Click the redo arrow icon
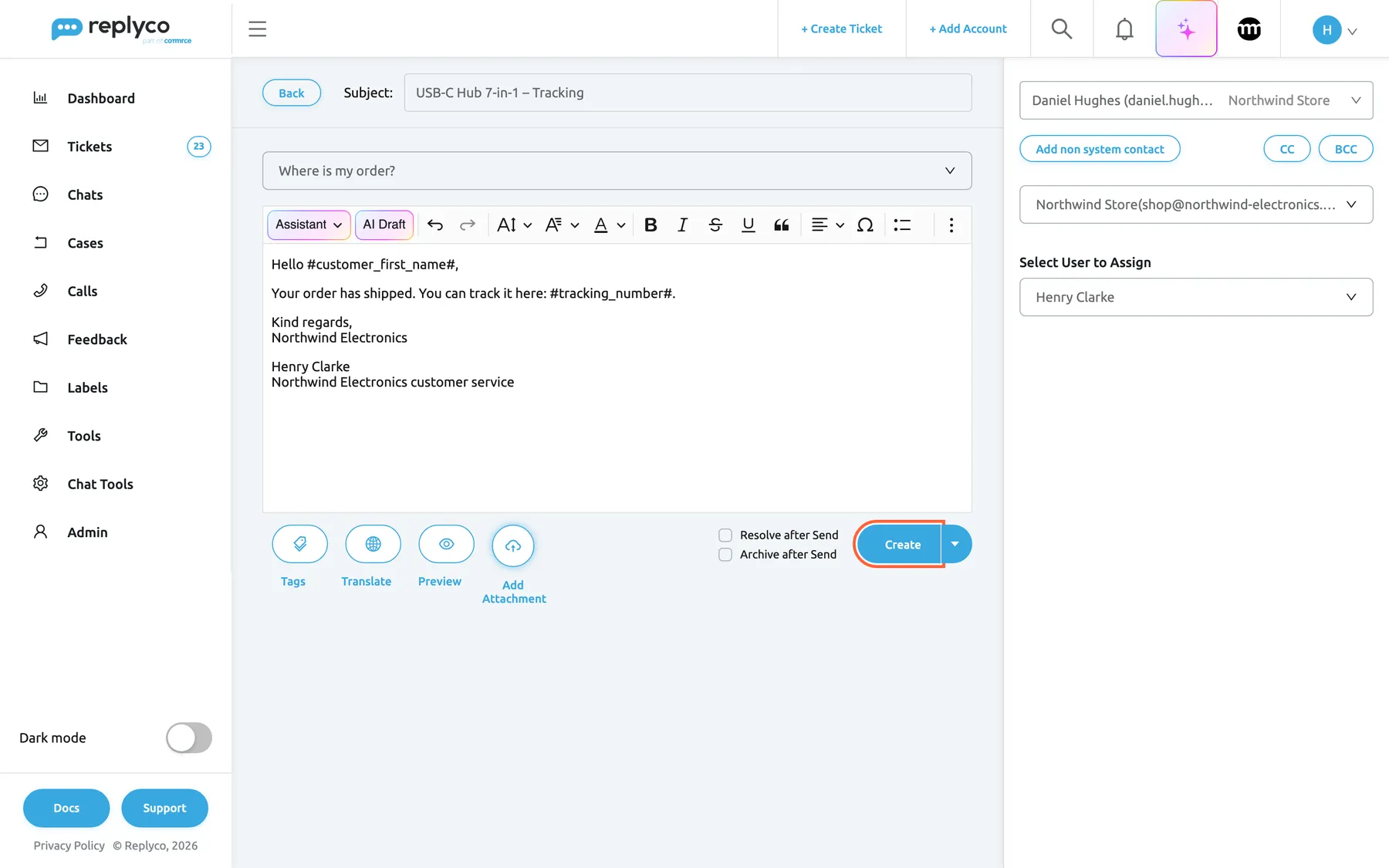The height and width of the screenshot is (868, 1389). (468, 225)
